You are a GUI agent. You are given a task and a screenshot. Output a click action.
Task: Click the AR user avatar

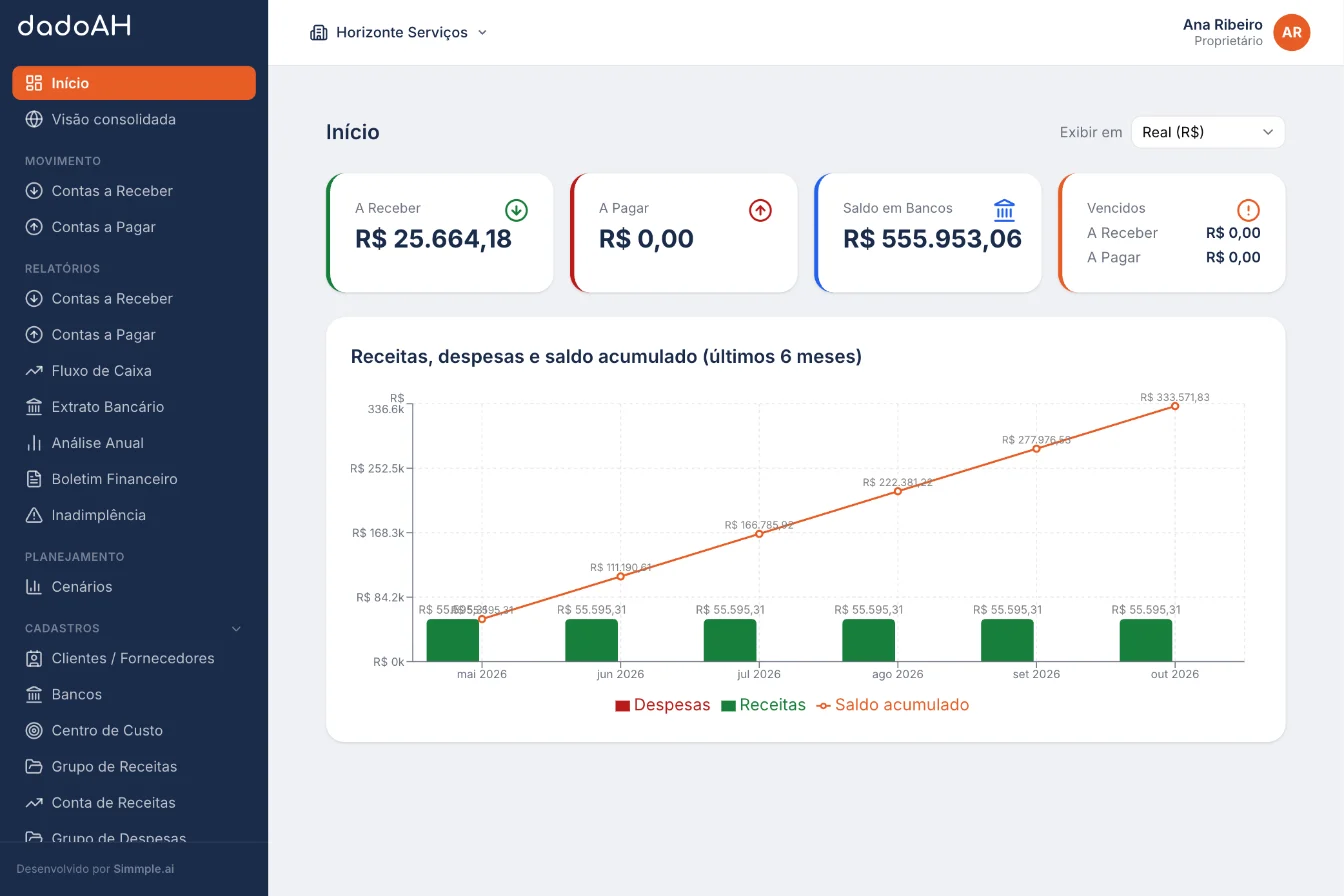click(x=1292, y=32)
